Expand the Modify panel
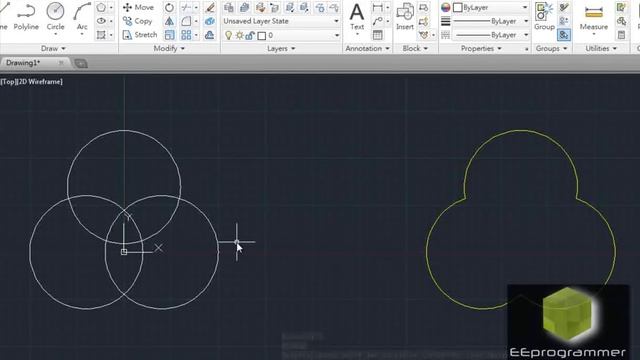The width and height of the screenshot is (640, 360). (169, 48)
